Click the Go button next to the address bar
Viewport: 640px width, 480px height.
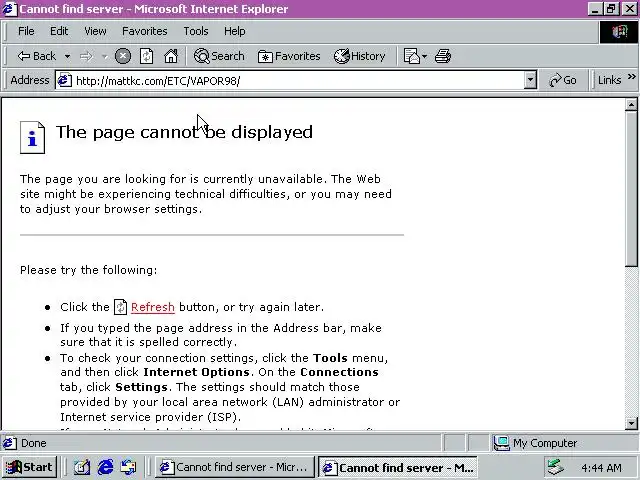click(563, 80)
